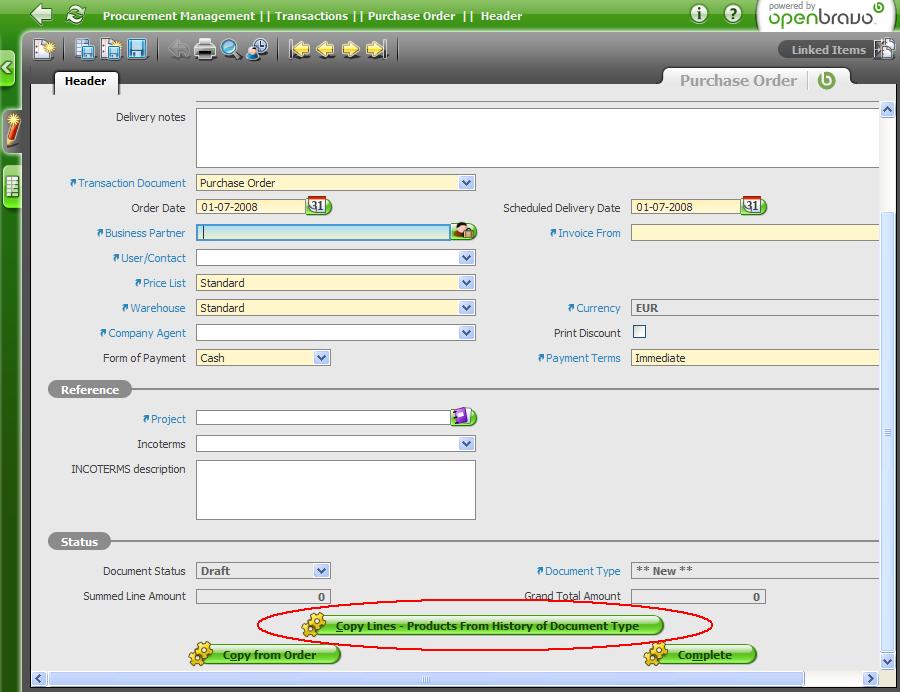The height and width of the screenshot is (692, 900).
Task: Jump to the last record arrow
Action: (x=377, y=49)
